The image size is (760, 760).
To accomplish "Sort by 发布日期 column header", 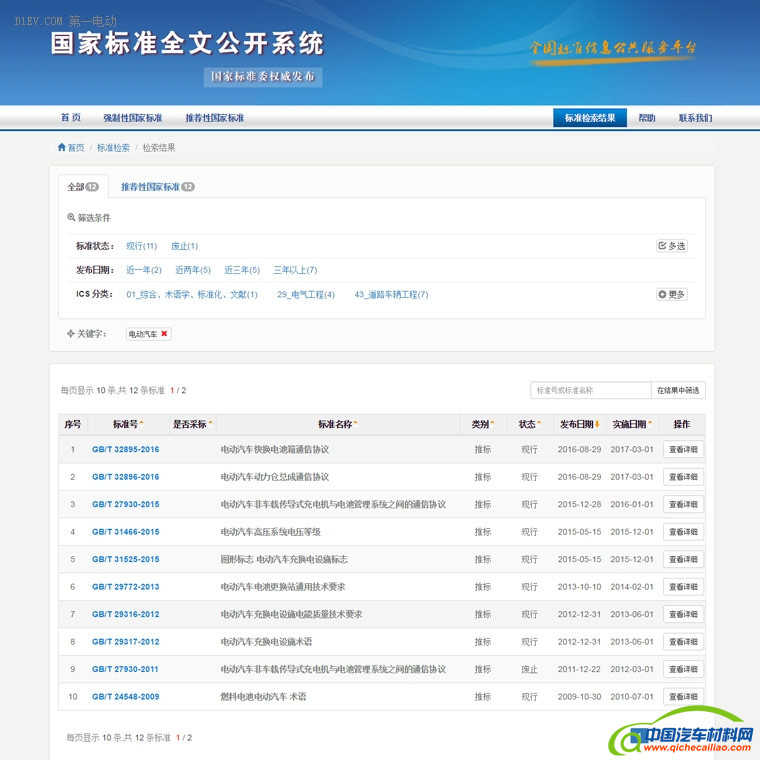I will point(579,425).
